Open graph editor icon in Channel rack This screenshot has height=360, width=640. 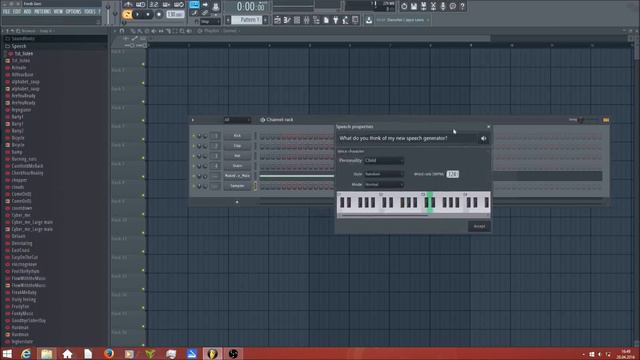point(606,120)
